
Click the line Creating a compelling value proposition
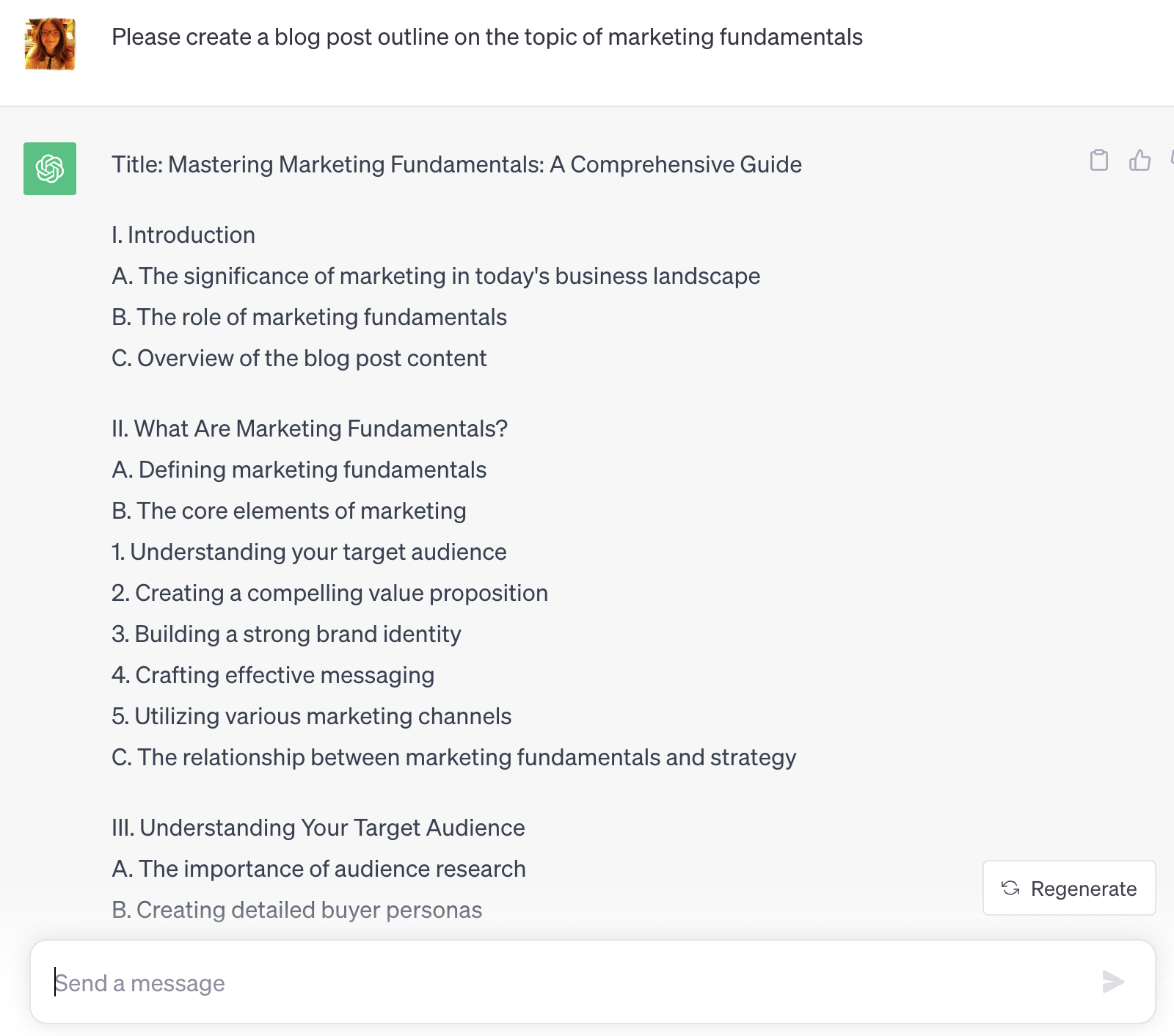tap(330, 593)
